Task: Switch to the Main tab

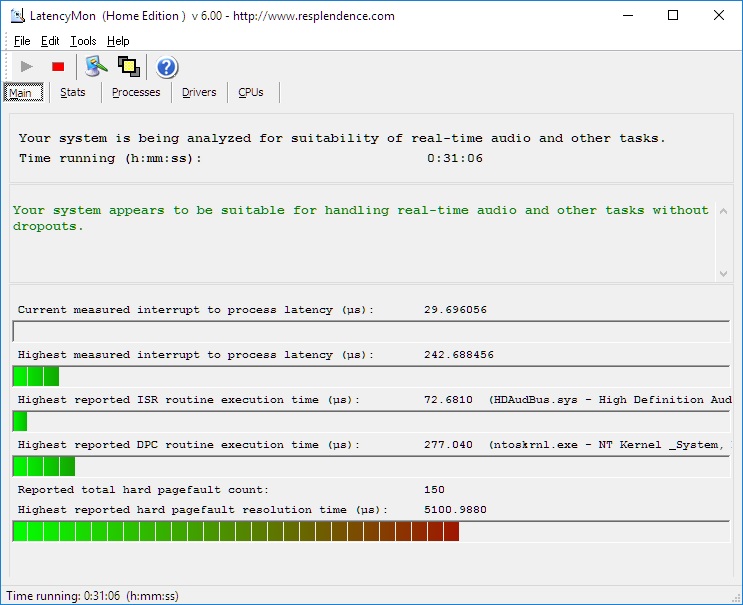Action: (x=23, y=92)
